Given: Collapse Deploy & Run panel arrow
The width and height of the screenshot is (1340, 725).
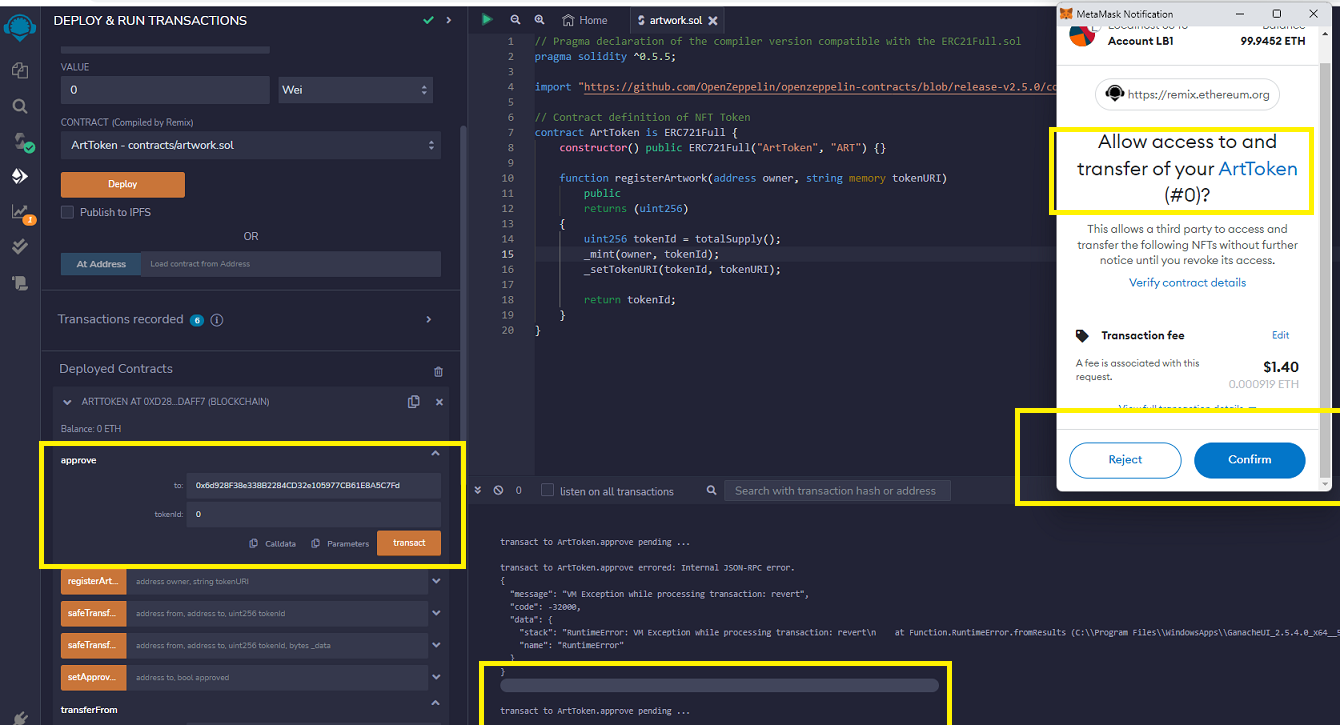Looking at the screenshot, I should [x=449, y=20].
